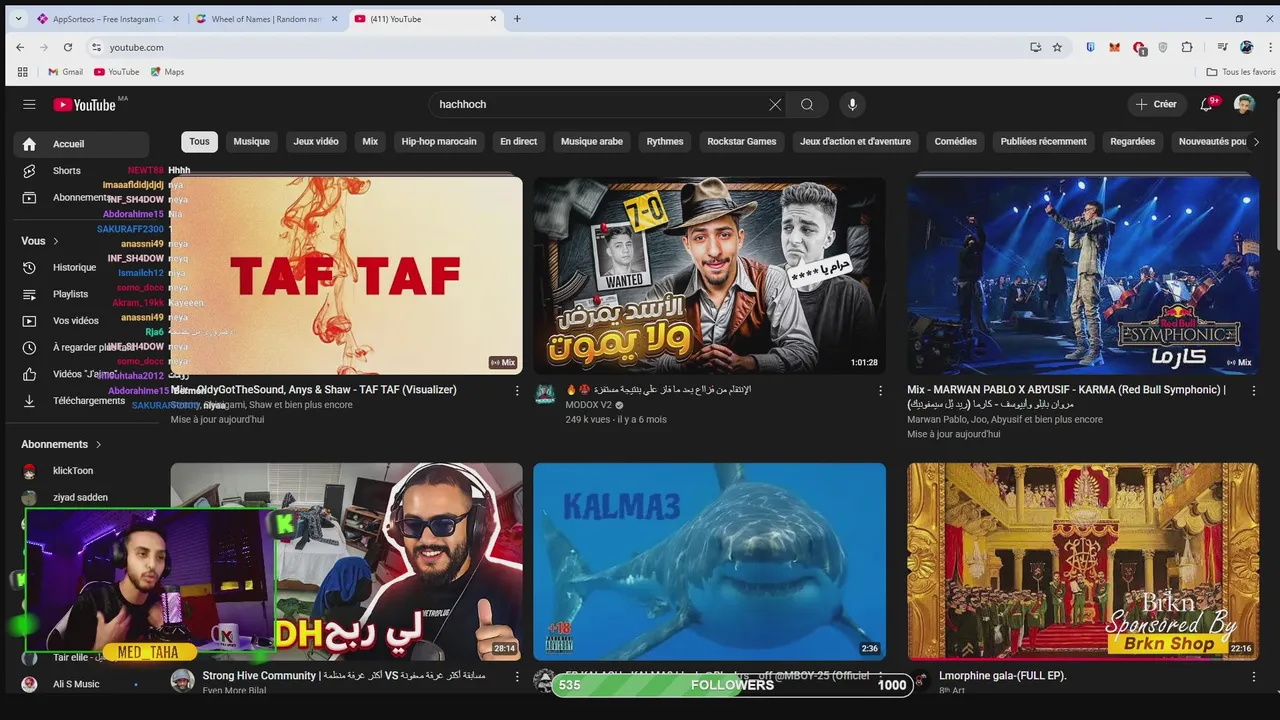Screen dimensions: 1280x720
Task: Click the install app icon in address bar
Action: coord(1035,47)
